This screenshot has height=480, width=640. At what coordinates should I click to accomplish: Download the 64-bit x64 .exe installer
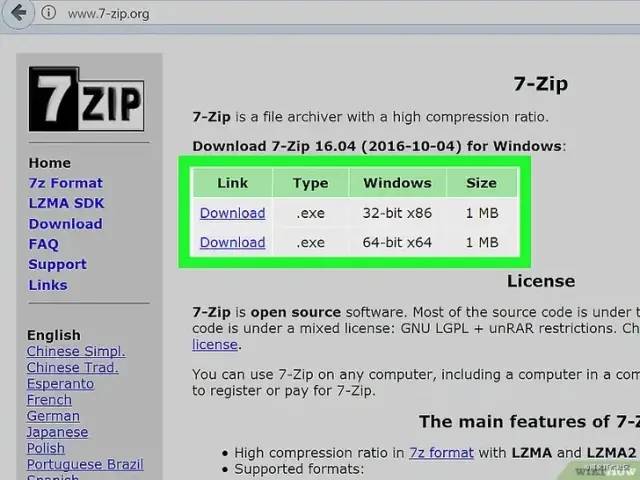point(233,242)
